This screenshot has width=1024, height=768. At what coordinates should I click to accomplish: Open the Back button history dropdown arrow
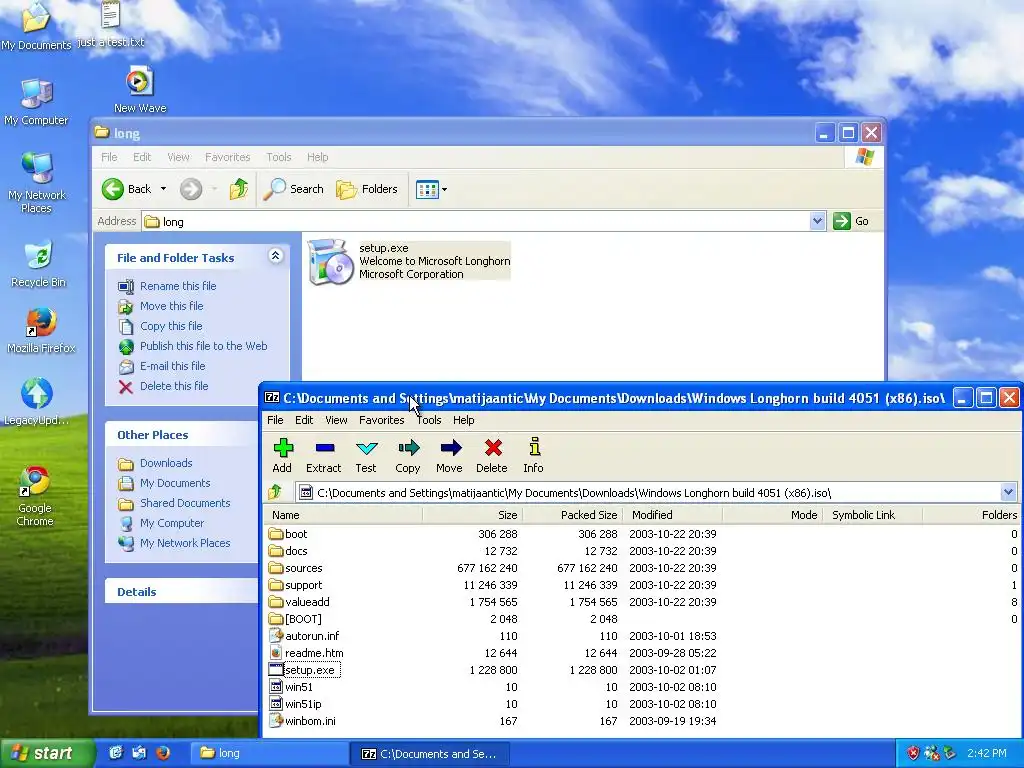(163, 189)
